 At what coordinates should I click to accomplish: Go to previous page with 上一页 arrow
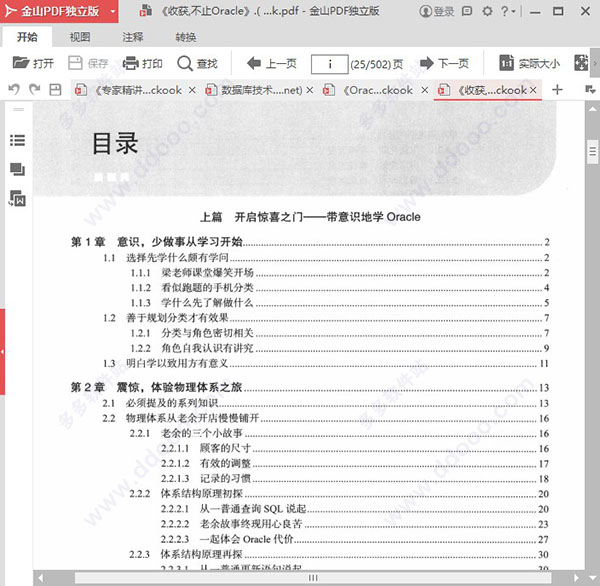click(272, 63)
